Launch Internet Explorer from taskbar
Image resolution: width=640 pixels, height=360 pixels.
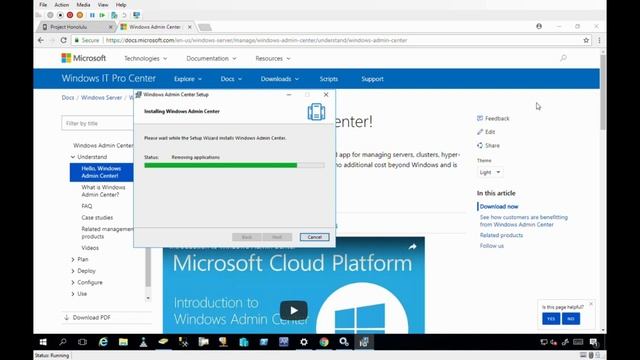point(103,342)
